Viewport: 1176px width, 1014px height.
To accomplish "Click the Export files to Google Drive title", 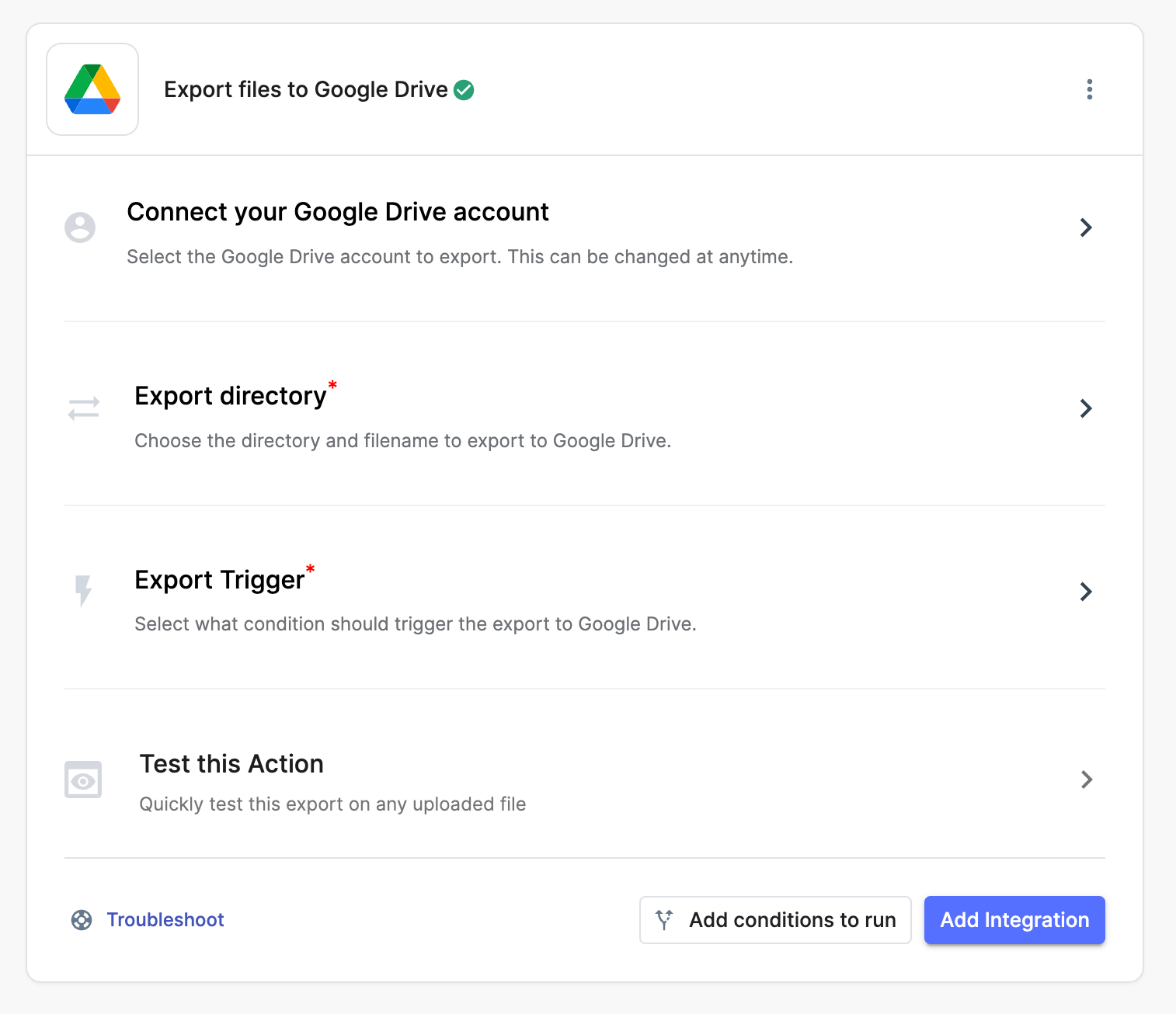I will [x=306, y=90].
